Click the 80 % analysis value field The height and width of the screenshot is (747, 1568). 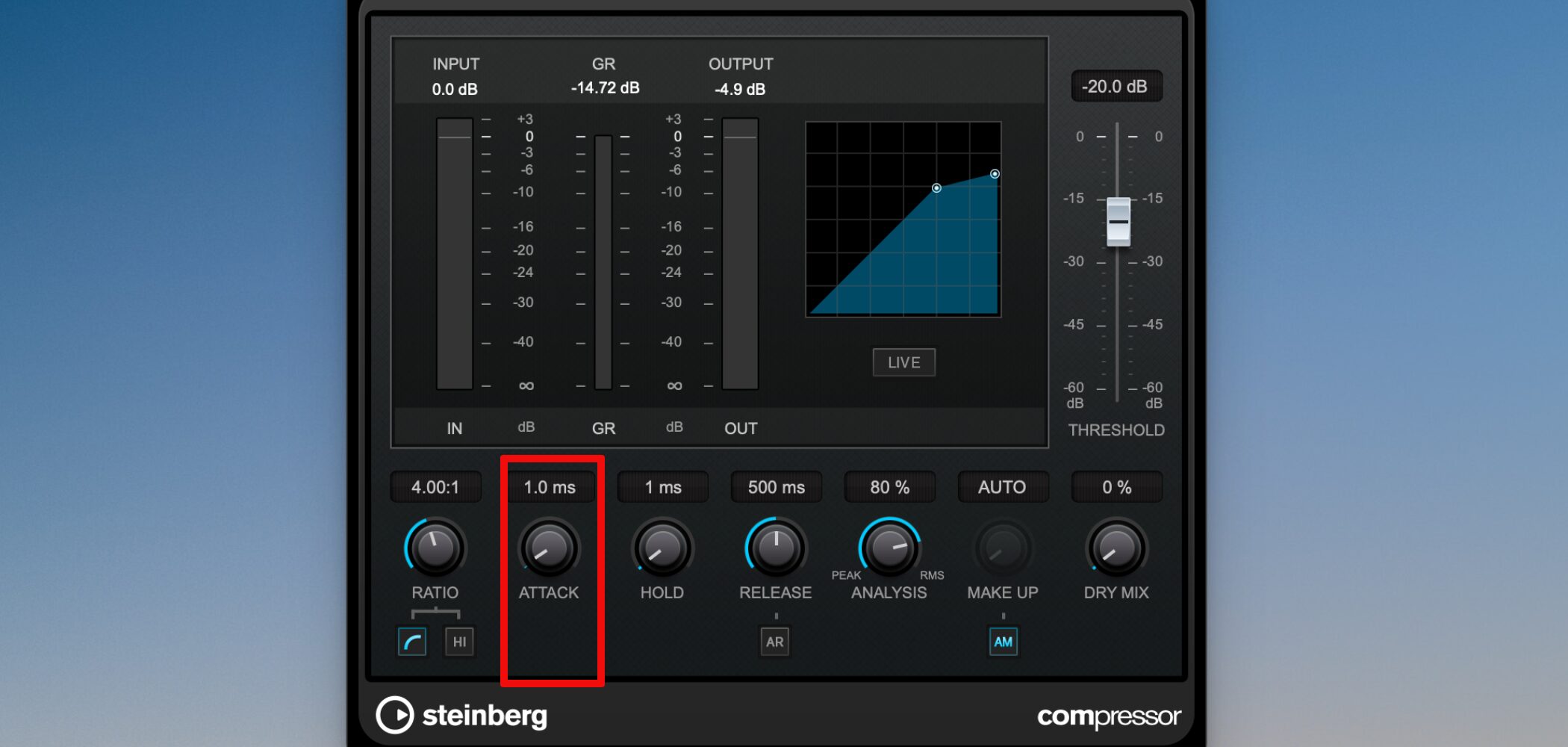tap(890, 487)
